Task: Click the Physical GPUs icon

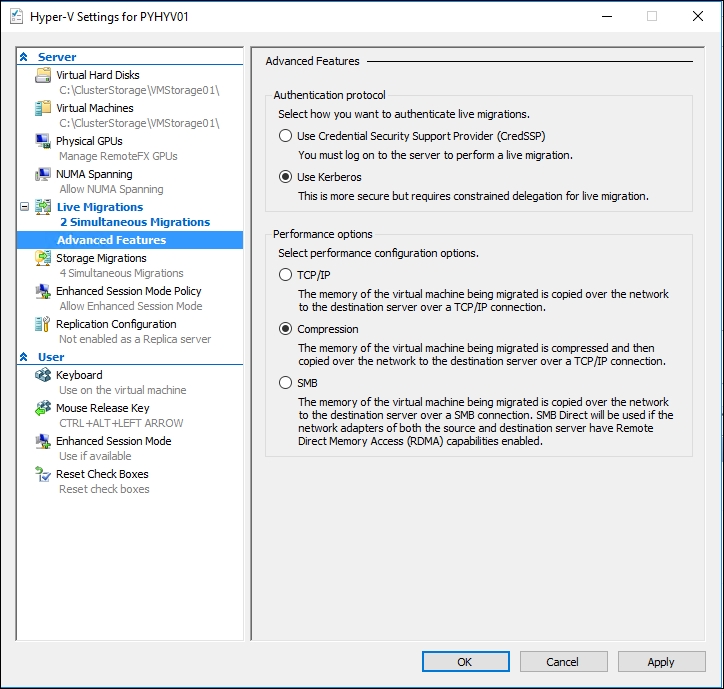Action: 43,141
